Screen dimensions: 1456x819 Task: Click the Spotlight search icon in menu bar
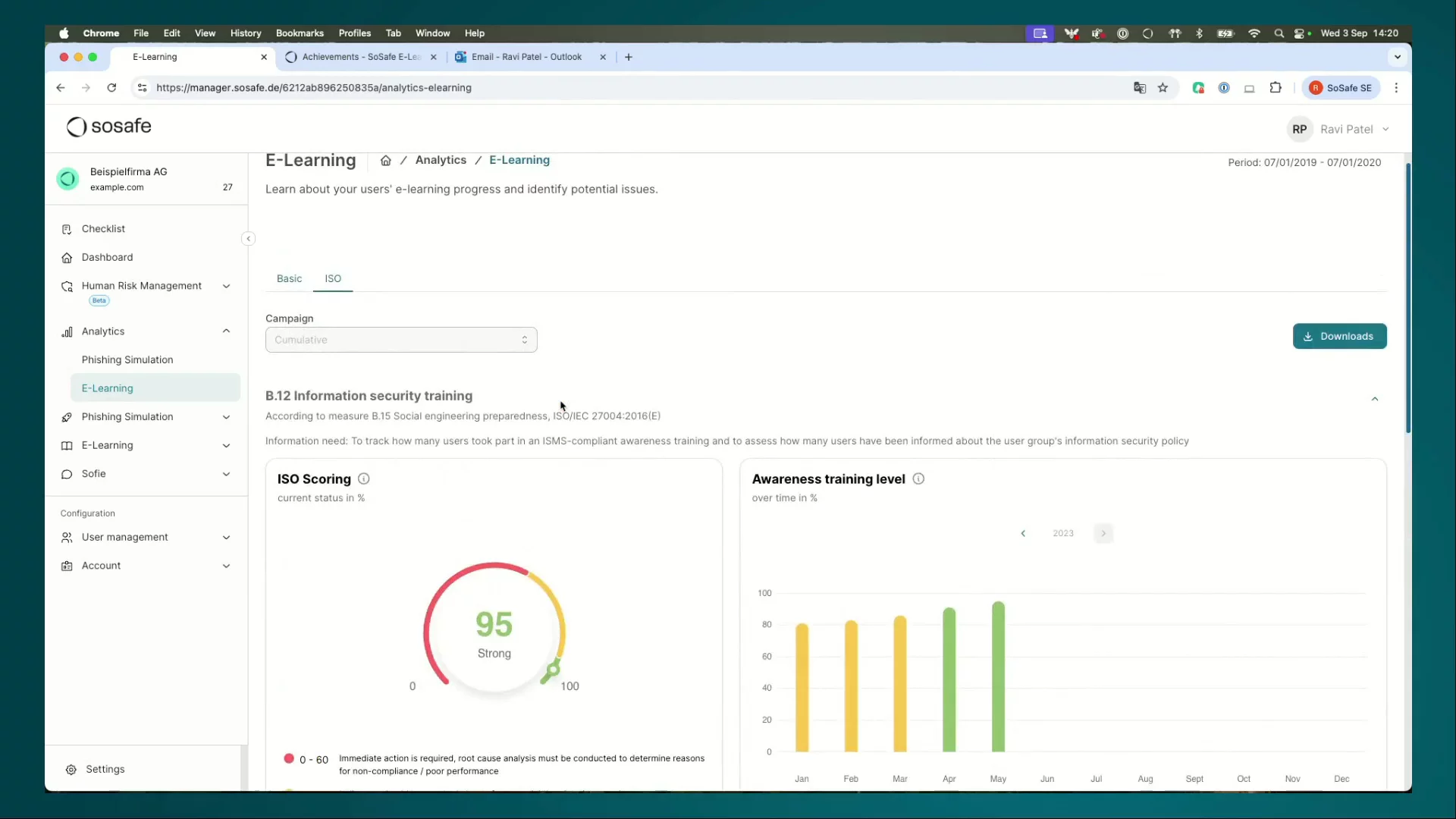1279,33
